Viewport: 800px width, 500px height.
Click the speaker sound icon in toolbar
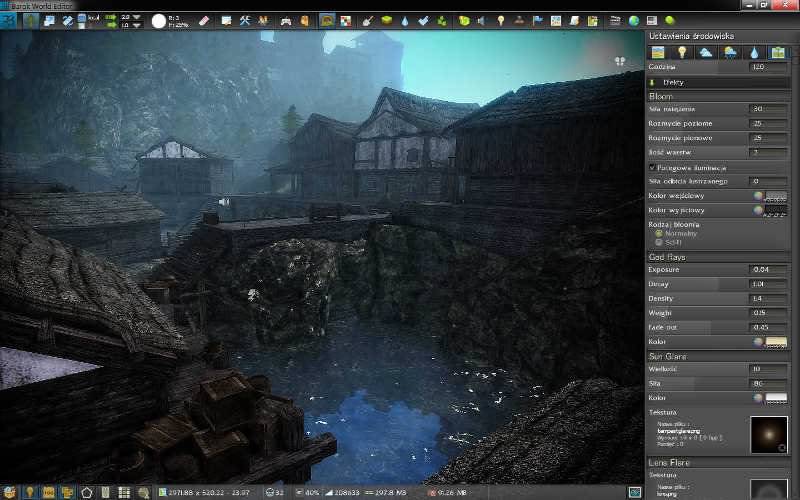click(x=481, y=21)
